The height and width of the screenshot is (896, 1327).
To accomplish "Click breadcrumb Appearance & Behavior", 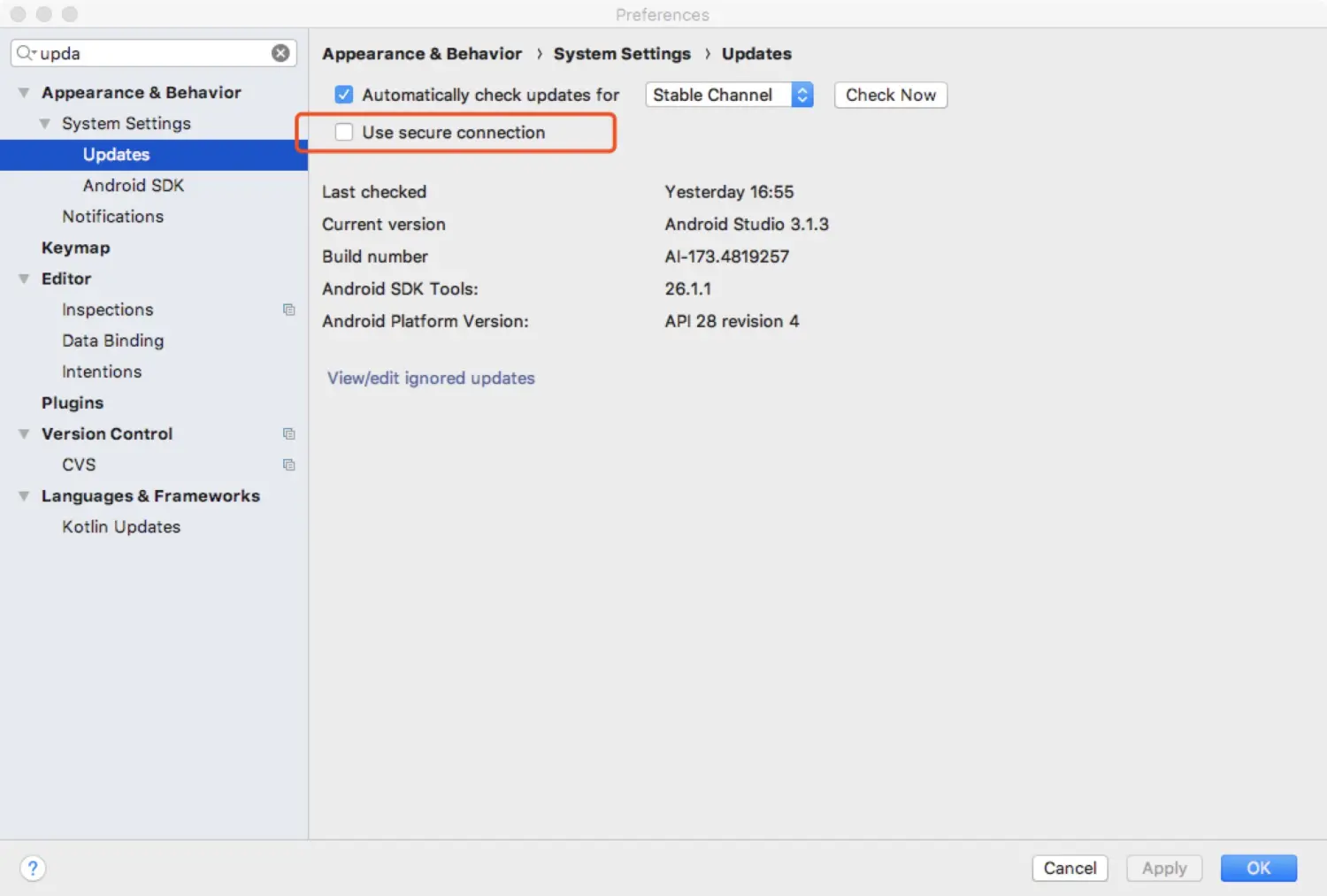I will [422, 54].
